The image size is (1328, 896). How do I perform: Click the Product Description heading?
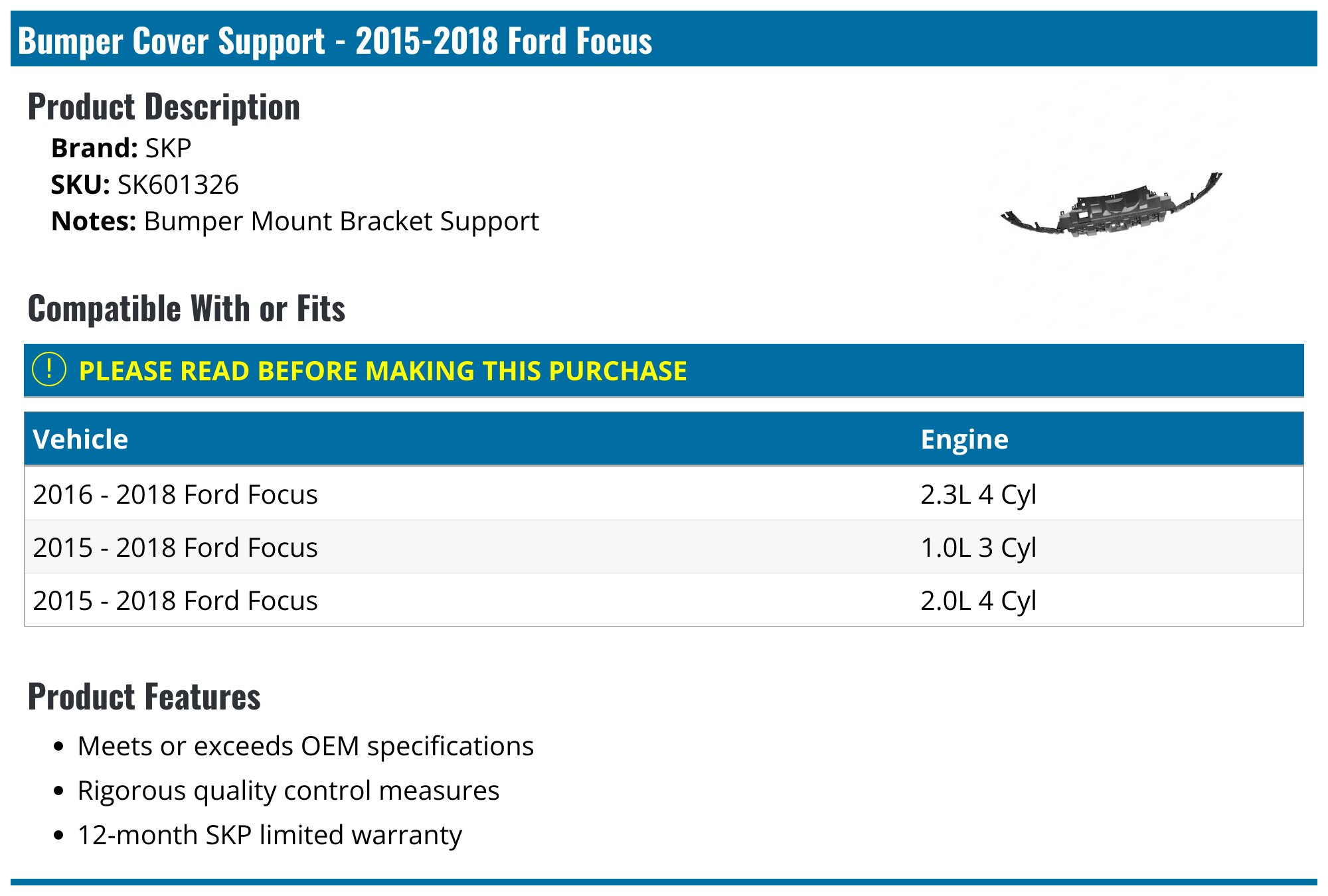(164, 107)
